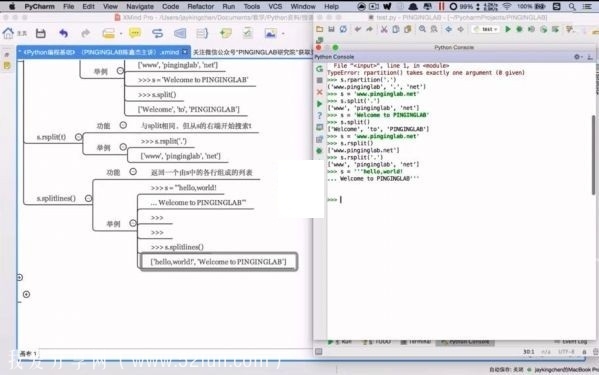Open the topic insert dropdown arrow
599x375 pixels.
[121, 34]
